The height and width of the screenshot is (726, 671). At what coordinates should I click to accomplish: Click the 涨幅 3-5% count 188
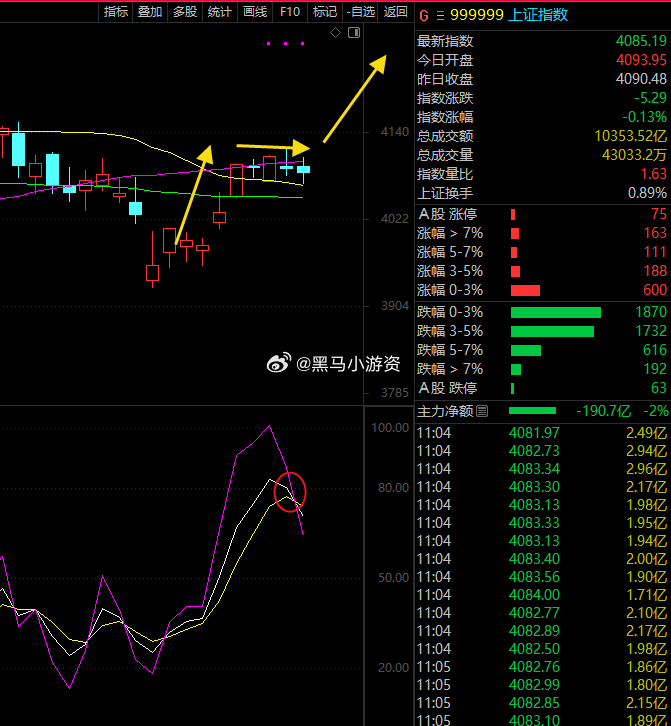pos(655,271)
